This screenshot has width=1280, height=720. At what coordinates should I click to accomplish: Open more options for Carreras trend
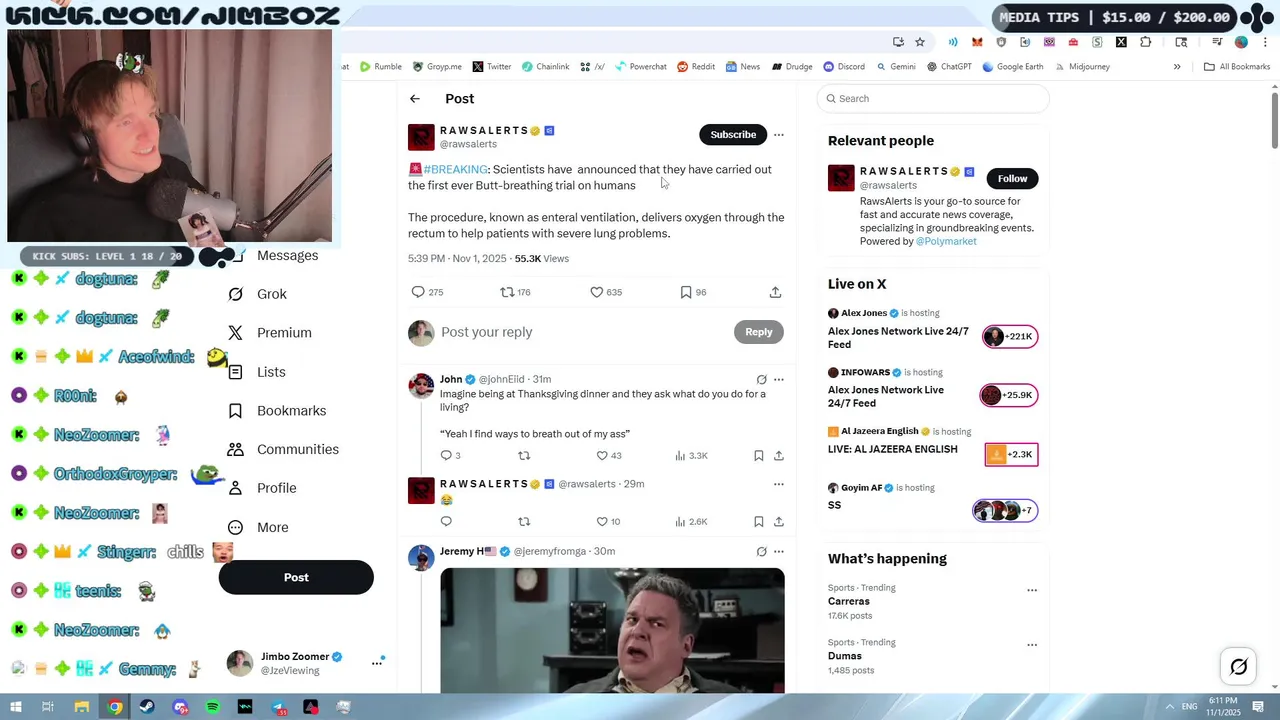click(x=1032, y=590)
